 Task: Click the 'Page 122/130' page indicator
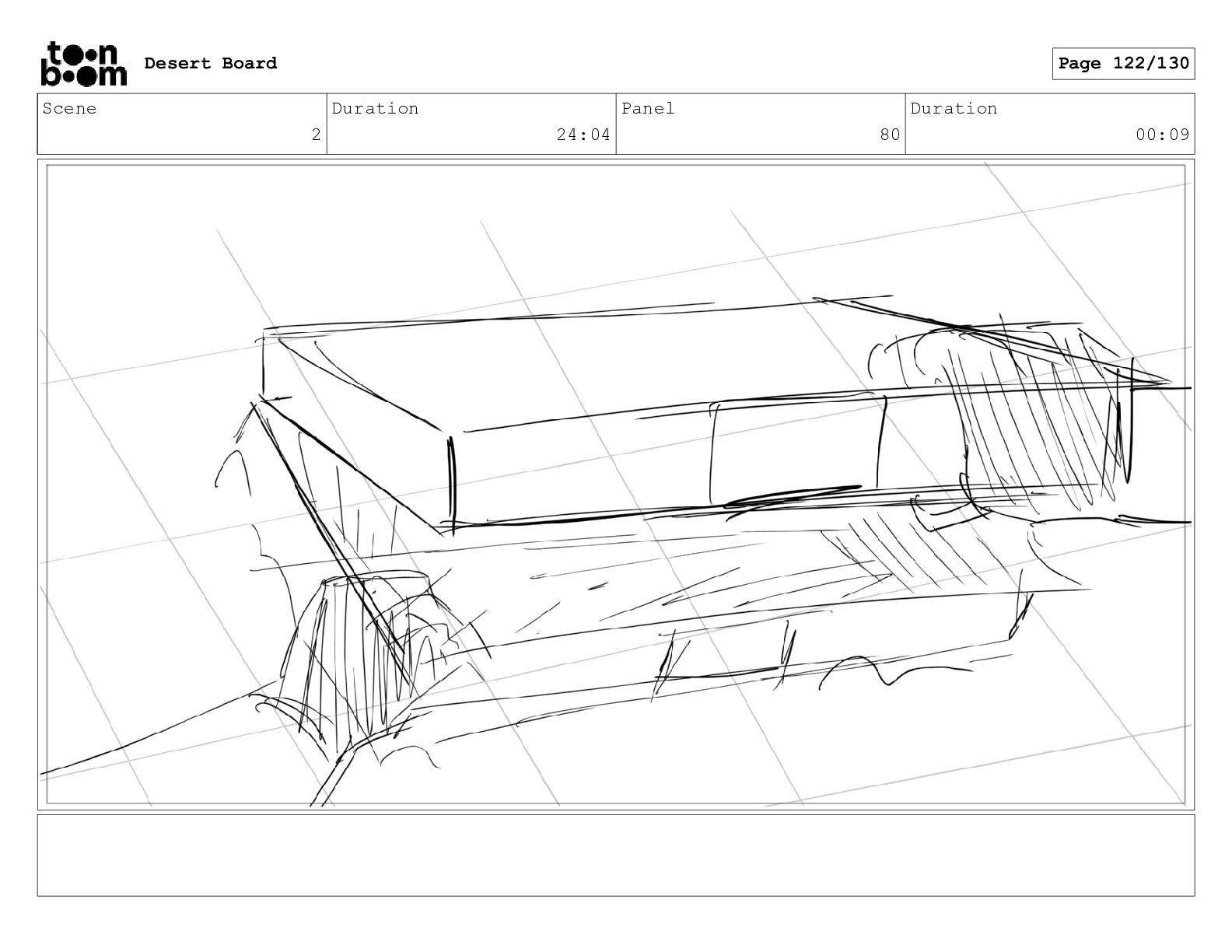click(1123, 64)
